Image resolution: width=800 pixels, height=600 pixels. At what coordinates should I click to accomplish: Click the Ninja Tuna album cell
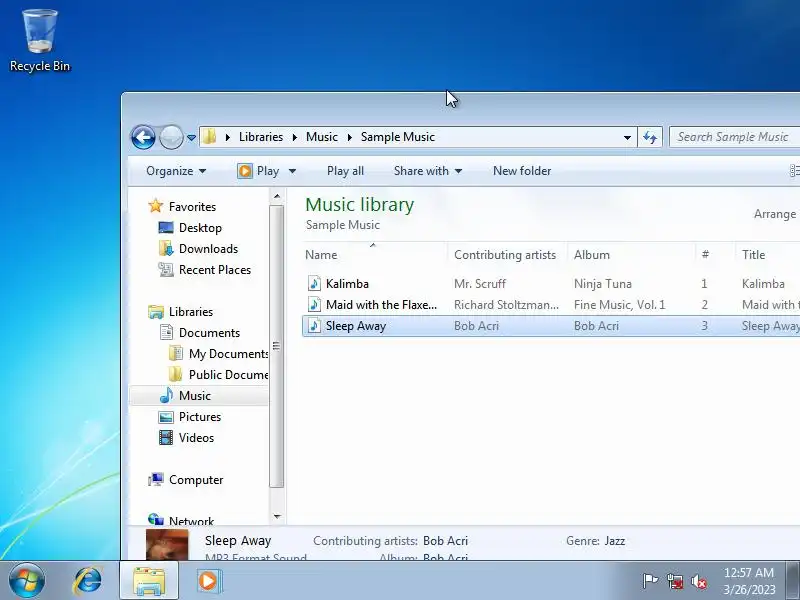point(603,284)
